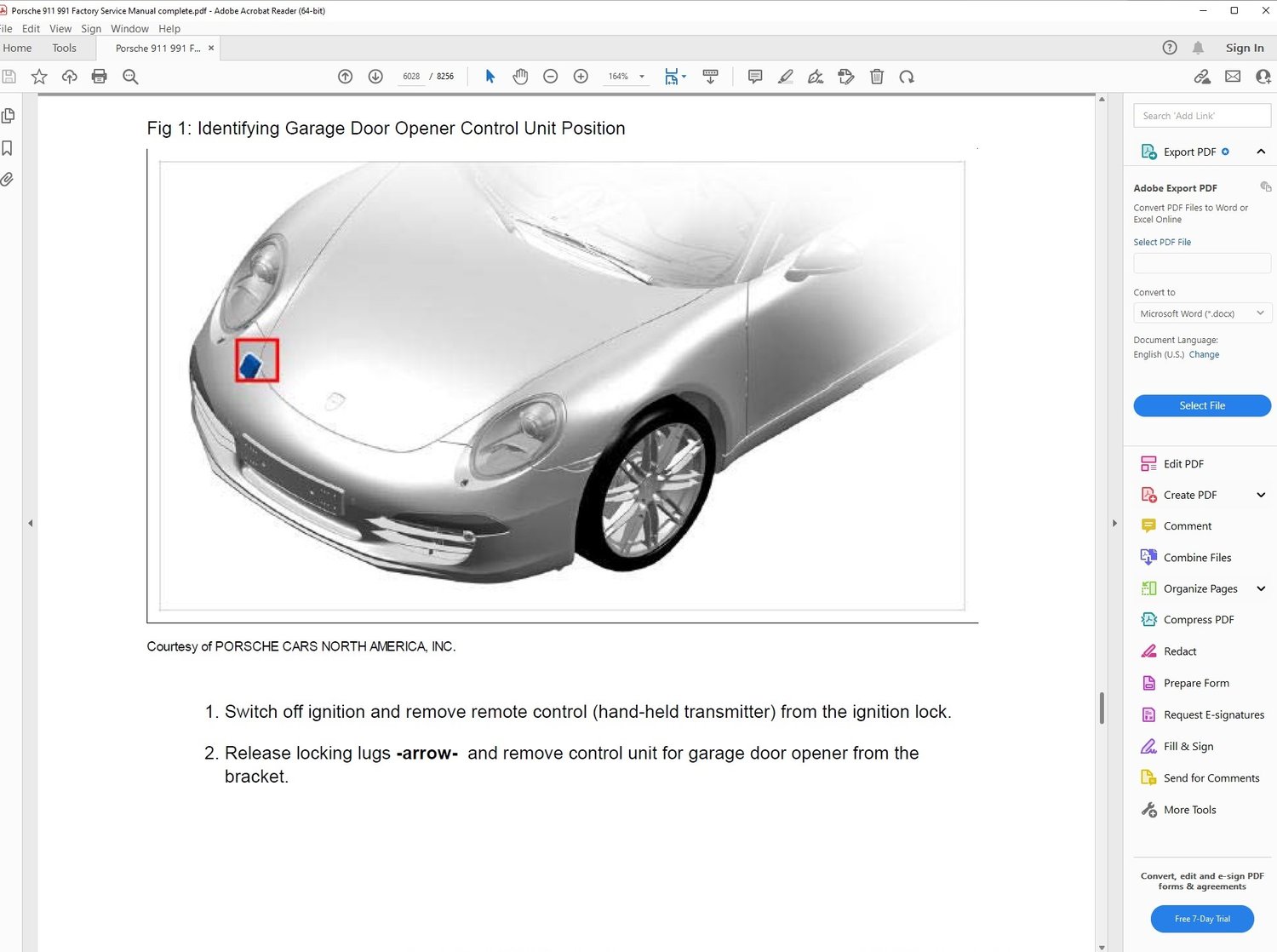Click the page number field 6028
Viewport: 1277px width, 952px height.
pos(411,77)
